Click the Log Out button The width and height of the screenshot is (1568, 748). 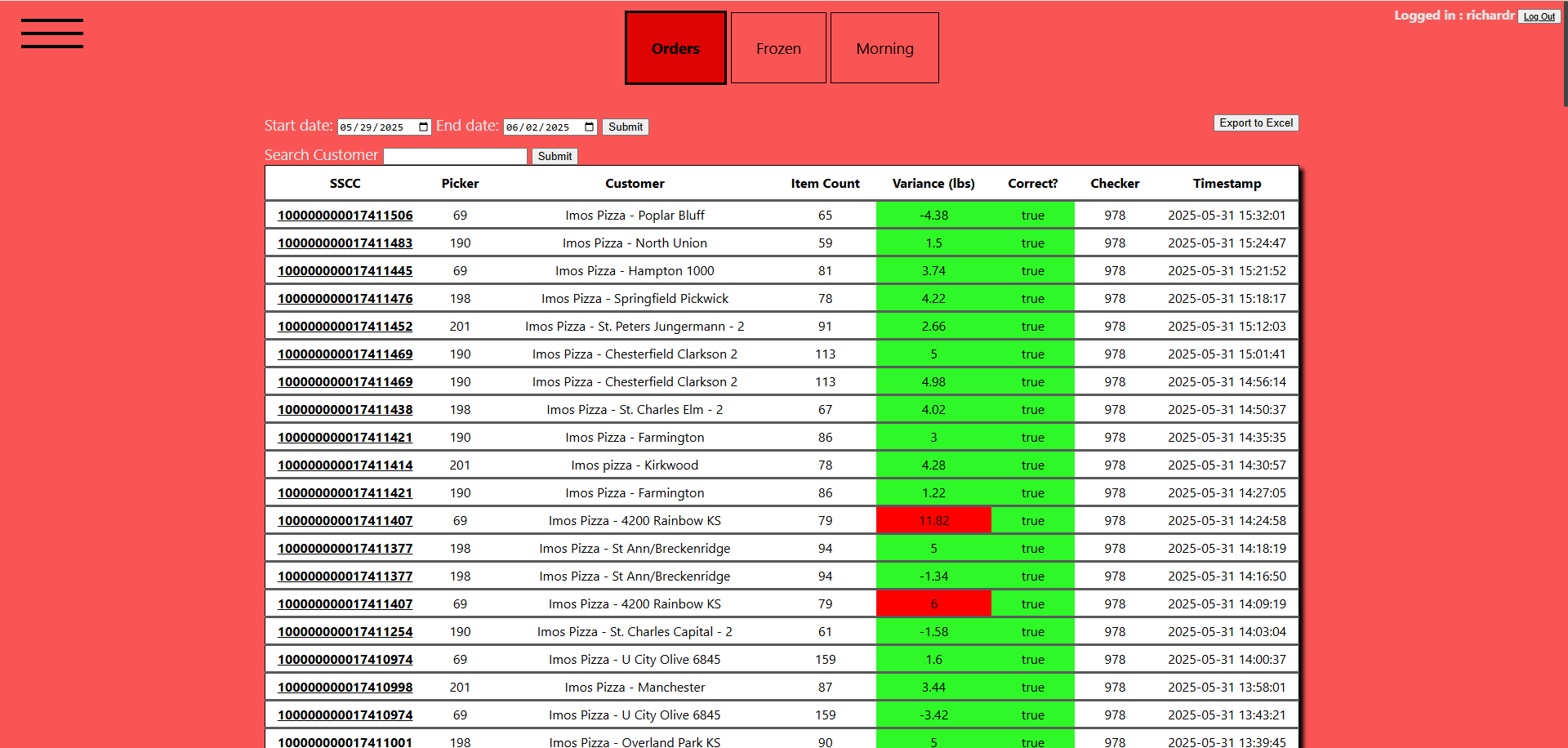[x=1539, y=16]
